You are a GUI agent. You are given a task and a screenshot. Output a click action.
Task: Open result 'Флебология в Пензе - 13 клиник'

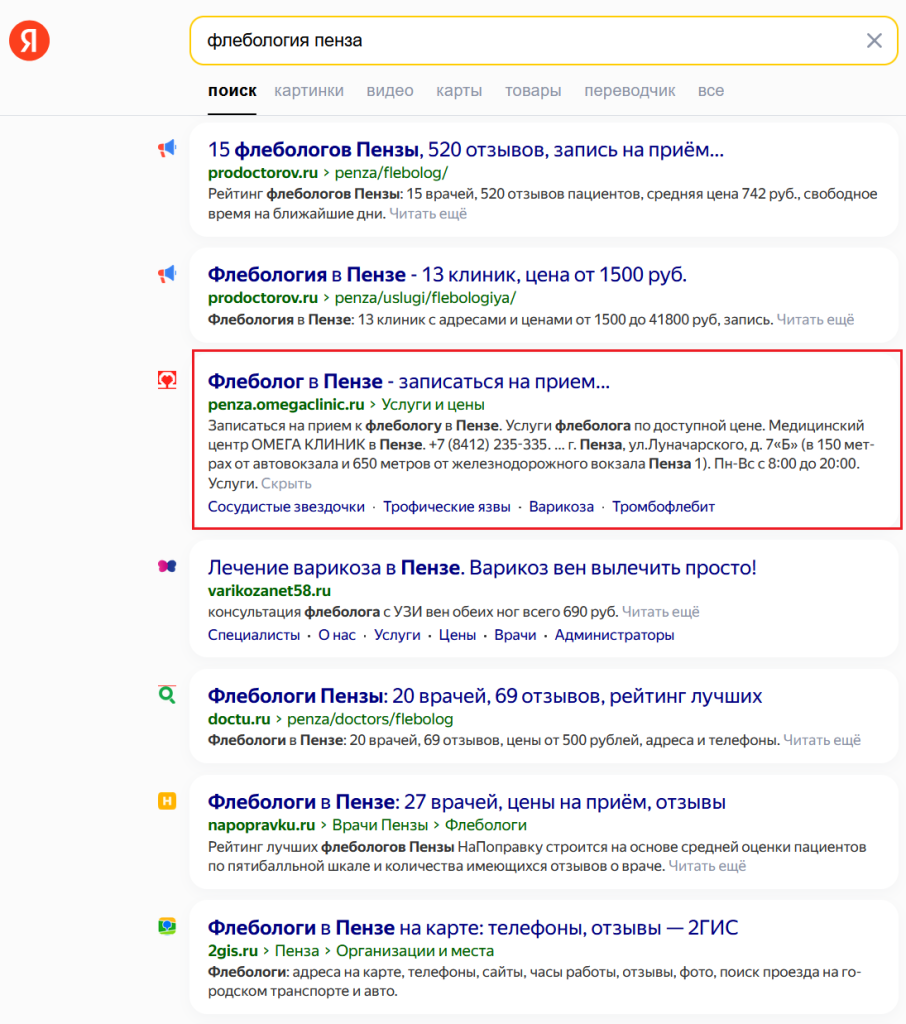(x=447, y=275)
